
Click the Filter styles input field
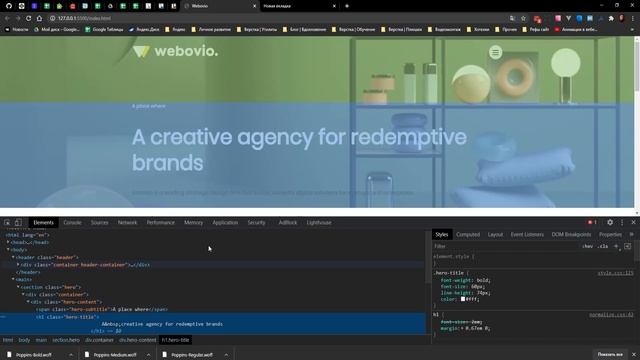click(506, 246)
